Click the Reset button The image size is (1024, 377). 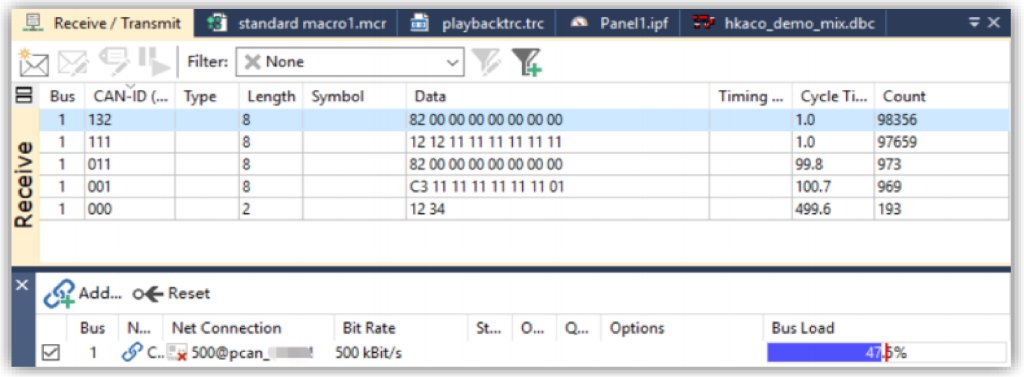171,294
